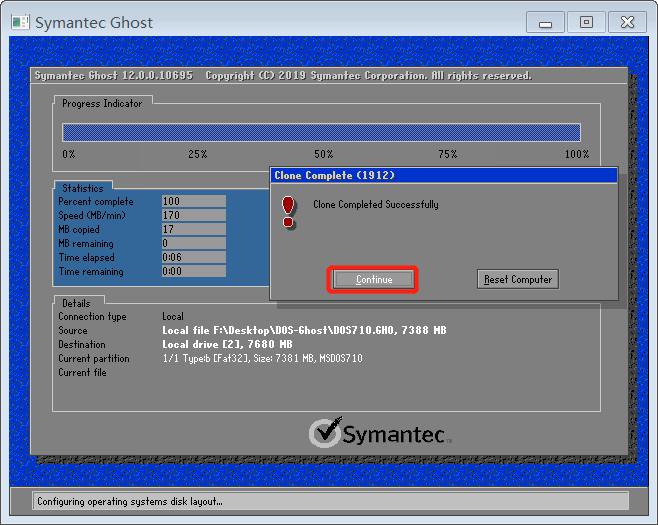Click the Destination label
The image size is (658, 525).
pos(82,345)
